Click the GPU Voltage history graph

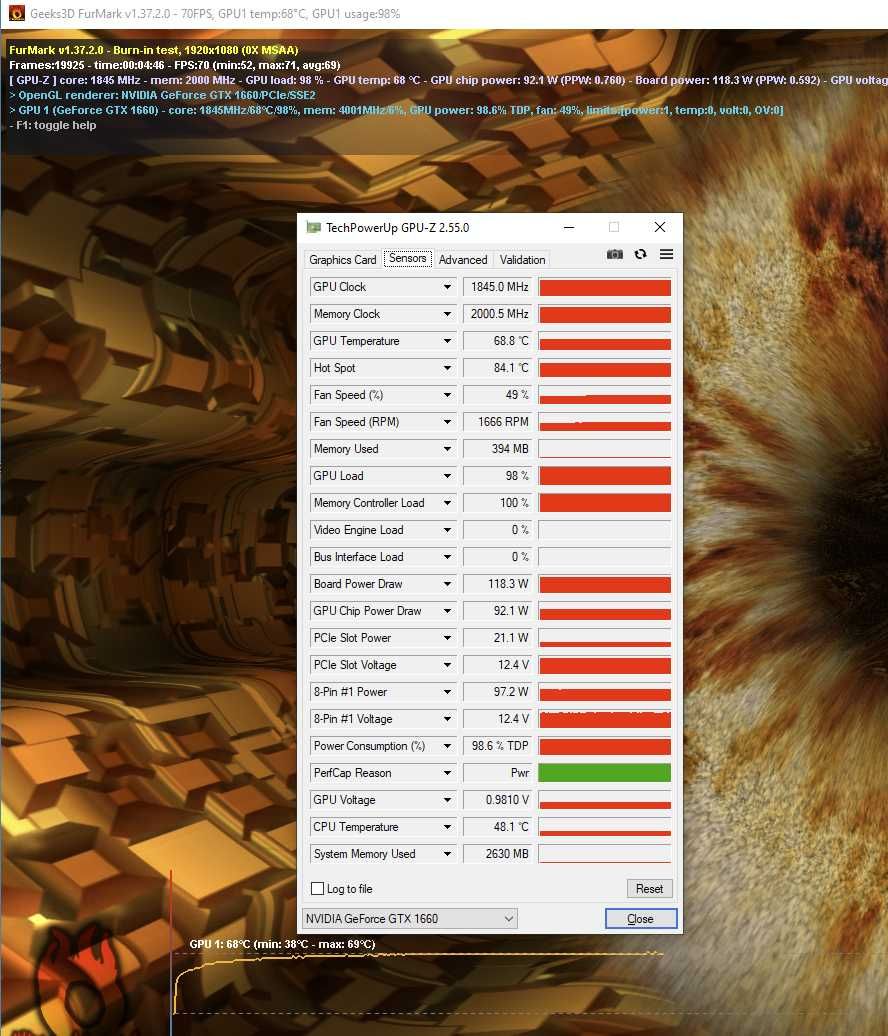click(x=605, y=800)
